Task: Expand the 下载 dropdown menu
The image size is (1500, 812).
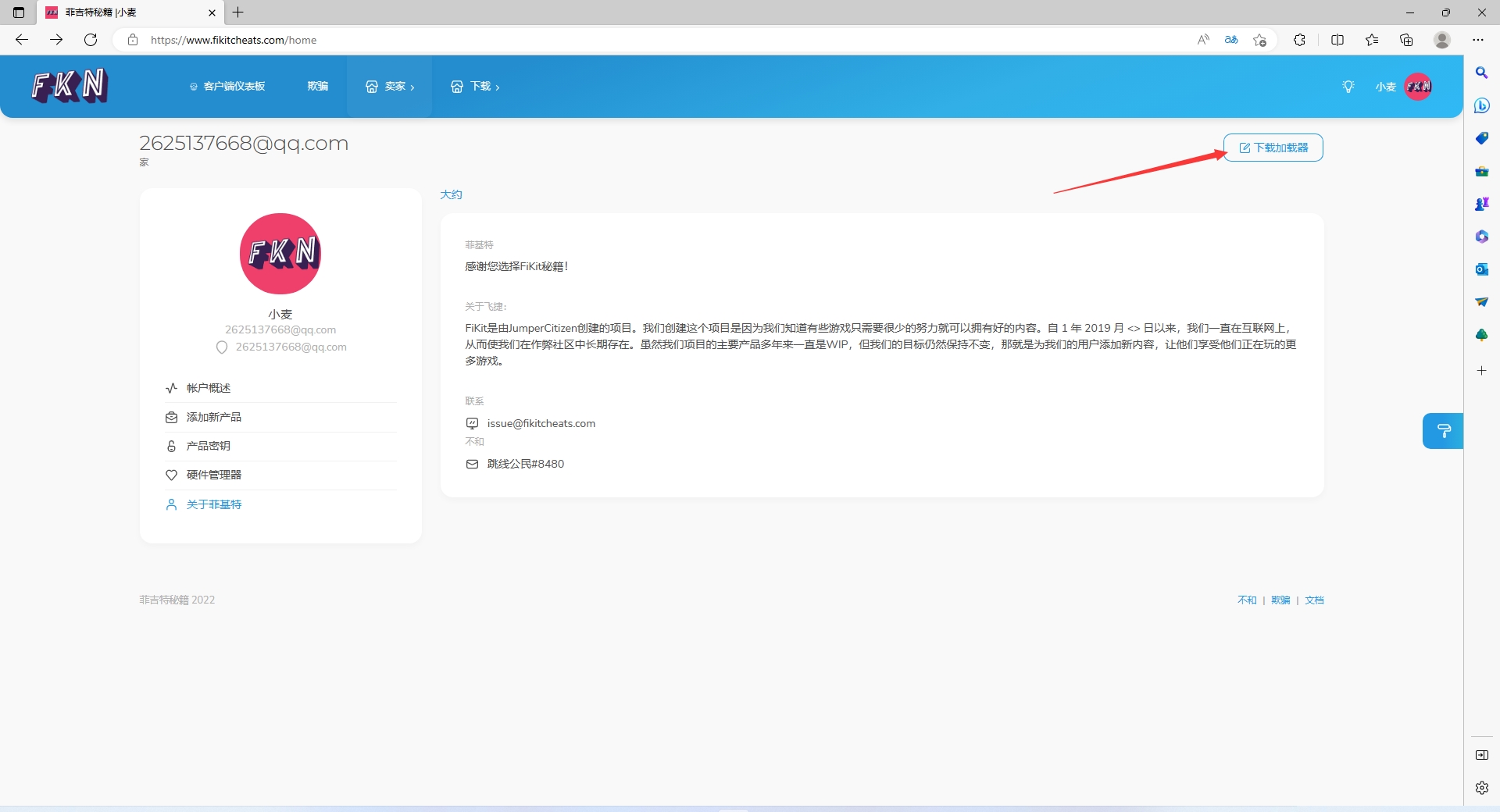Action: pos(475,87)
